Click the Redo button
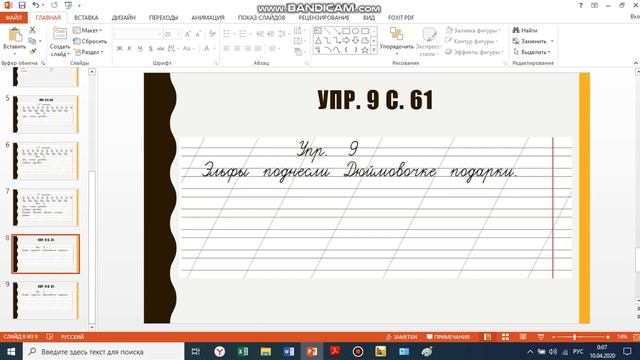The height and width of the screenshot is (360, 640). click(x=54, y=5)
